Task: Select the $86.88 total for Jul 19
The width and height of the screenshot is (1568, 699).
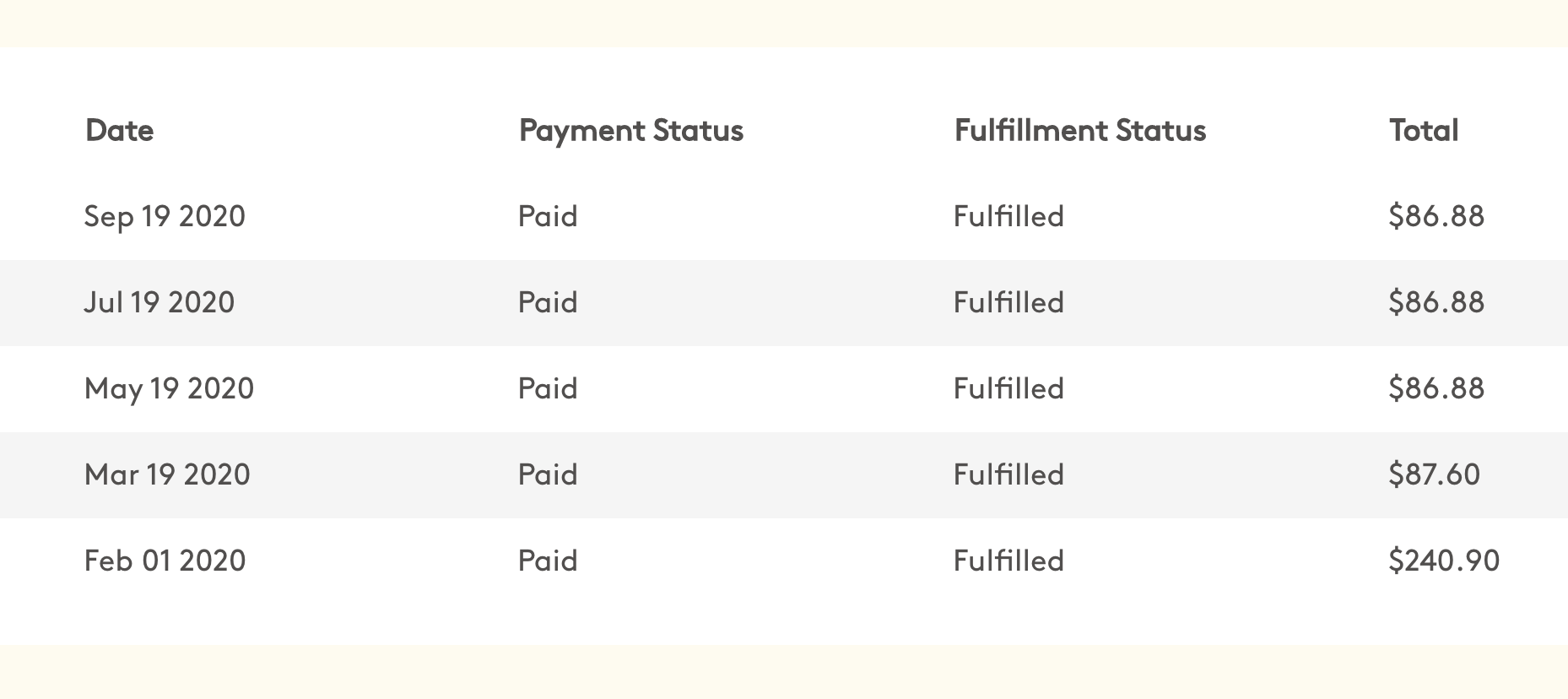Action: point(1436,302)
